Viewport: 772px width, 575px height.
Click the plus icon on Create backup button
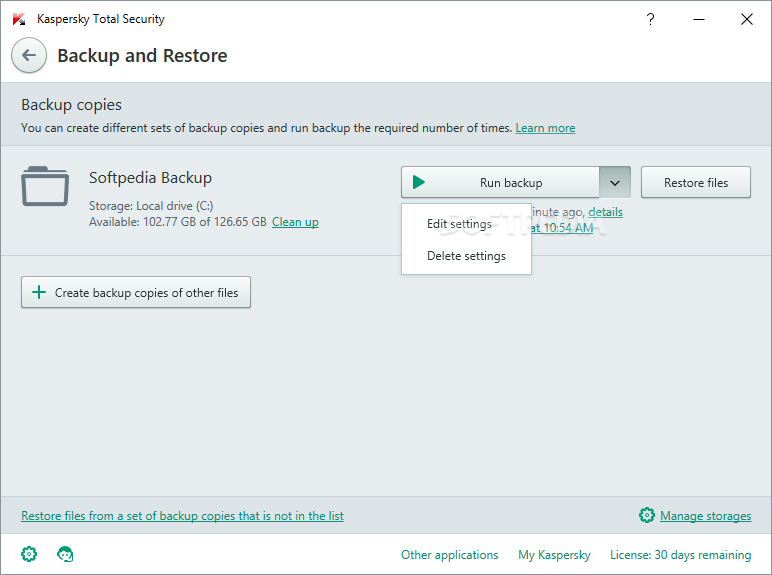click(x=39, y=292)
